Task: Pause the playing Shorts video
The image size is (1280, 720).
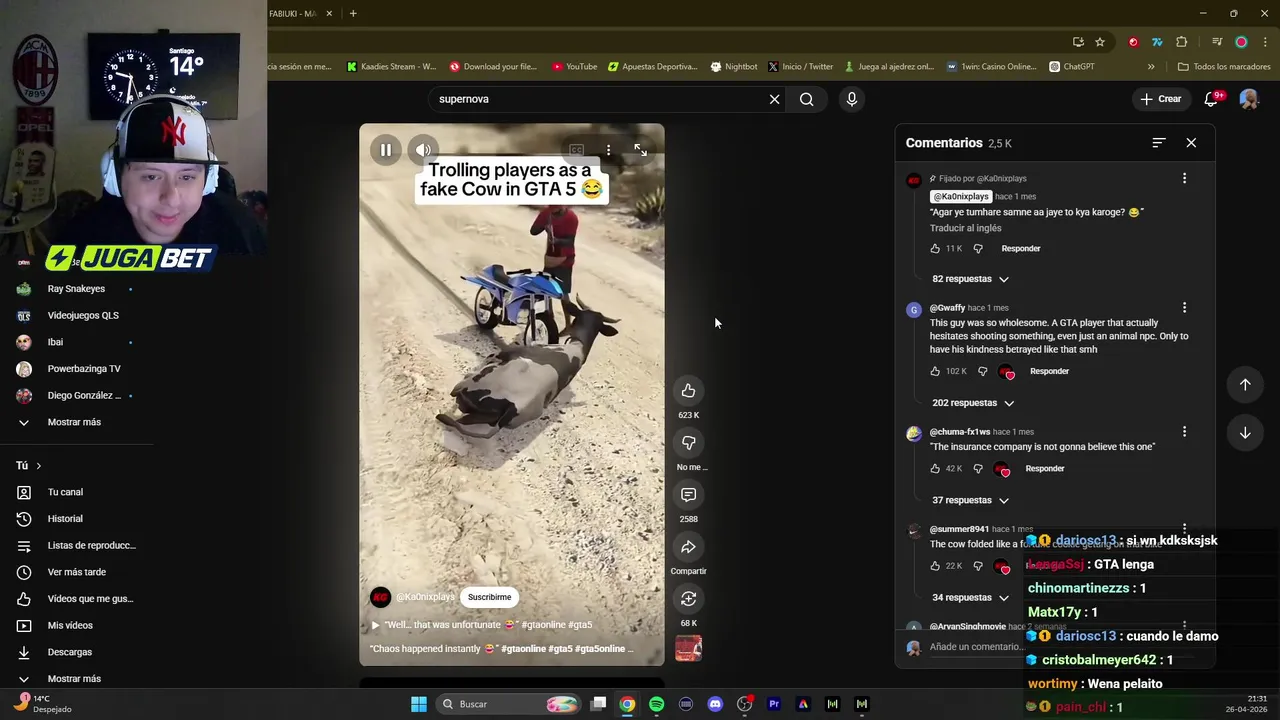Action: coord(386,150)
